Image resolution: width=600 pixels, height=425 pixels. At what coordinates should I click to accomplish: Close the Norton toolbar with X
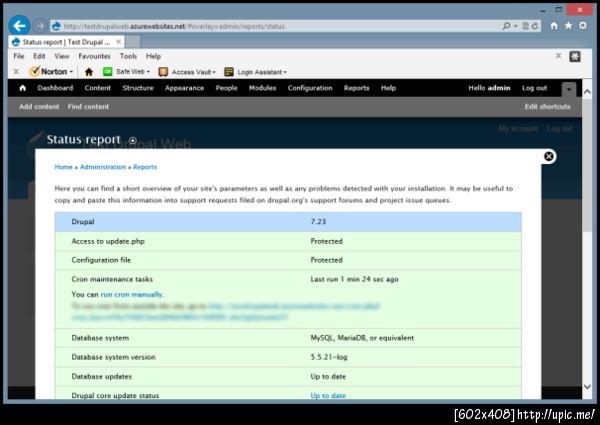(16, 72)
